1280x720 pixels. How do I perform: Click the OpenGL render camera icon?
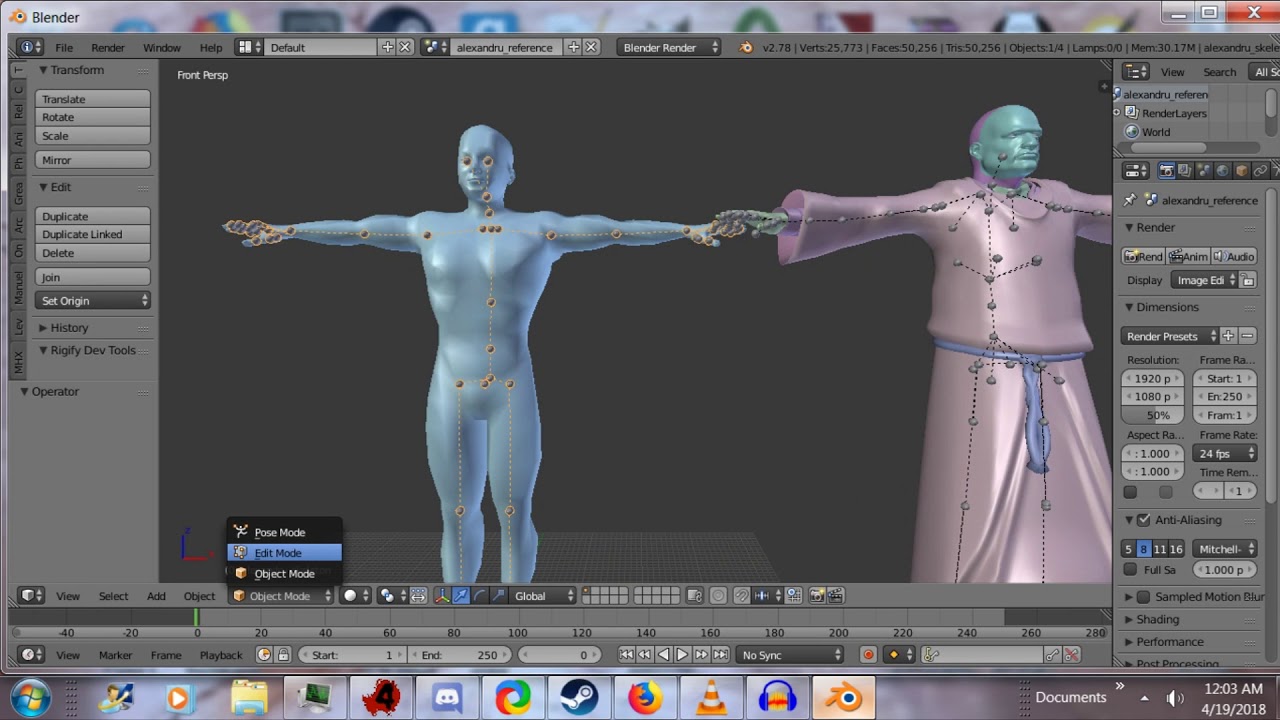[817, 596]
